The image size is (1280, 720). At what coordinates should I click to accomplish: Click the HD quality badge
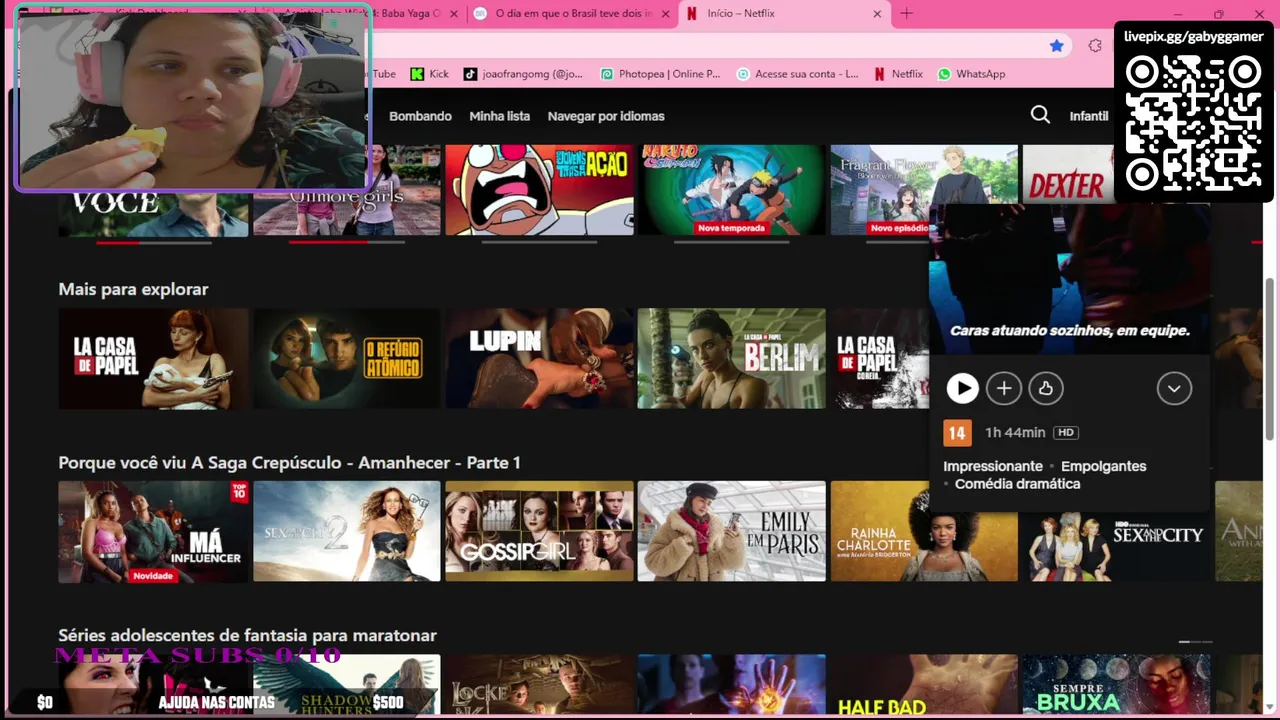[x=1066, y=433]
